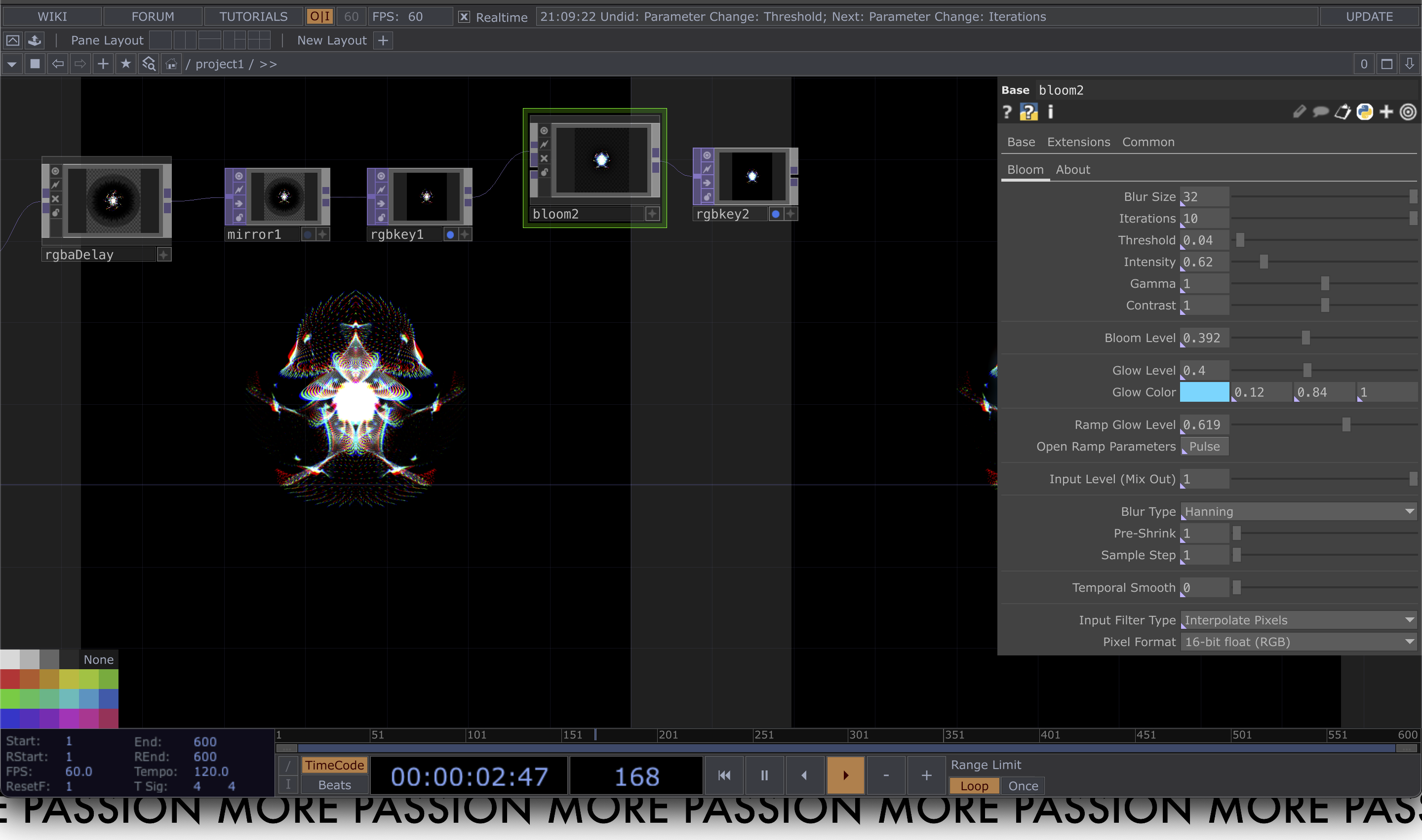Copy parameters via the clipboard icon

coord(1342,112)
